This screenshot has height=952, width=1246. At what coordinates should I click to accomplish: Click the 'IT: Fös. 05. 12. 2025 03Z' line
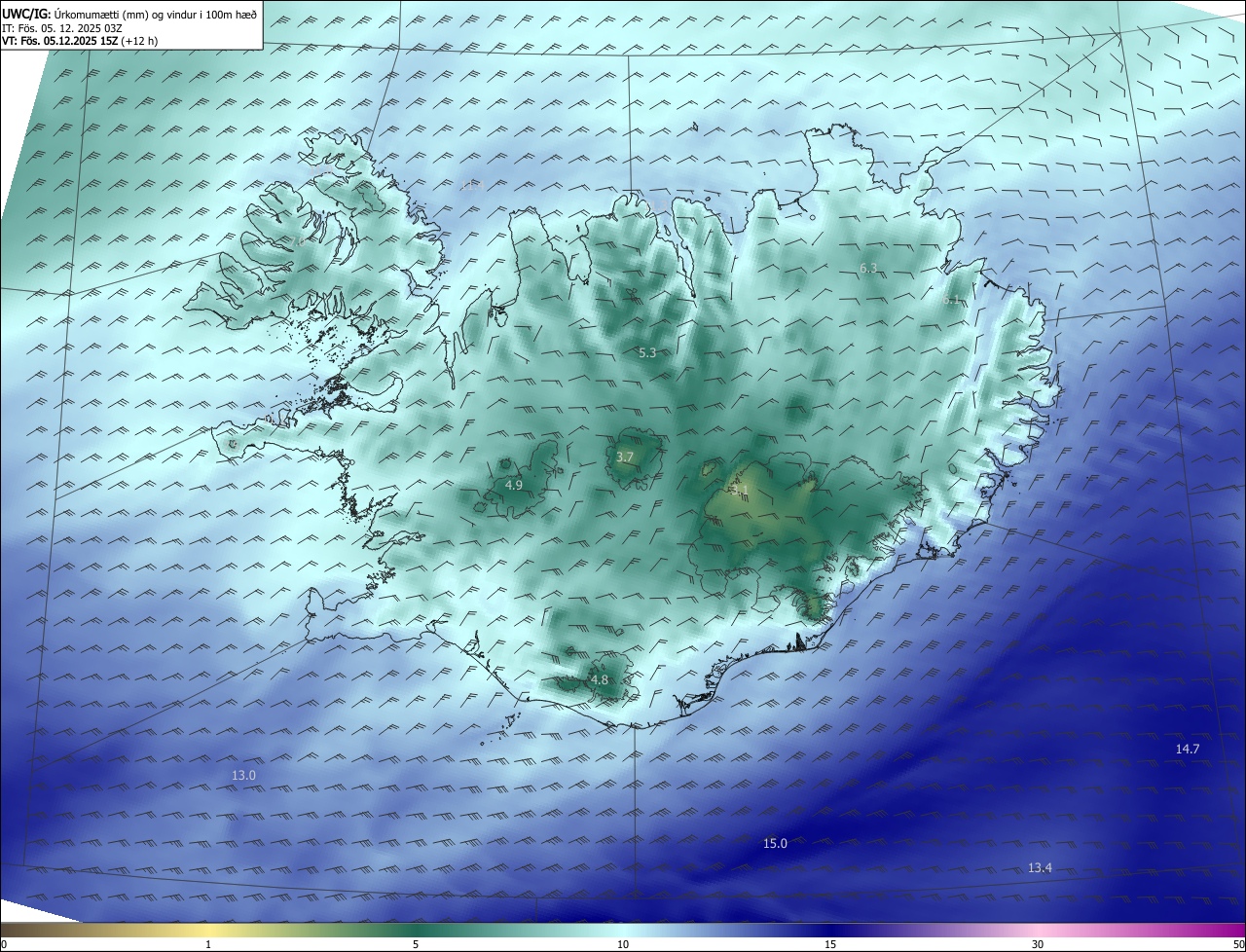coord(61,27)
